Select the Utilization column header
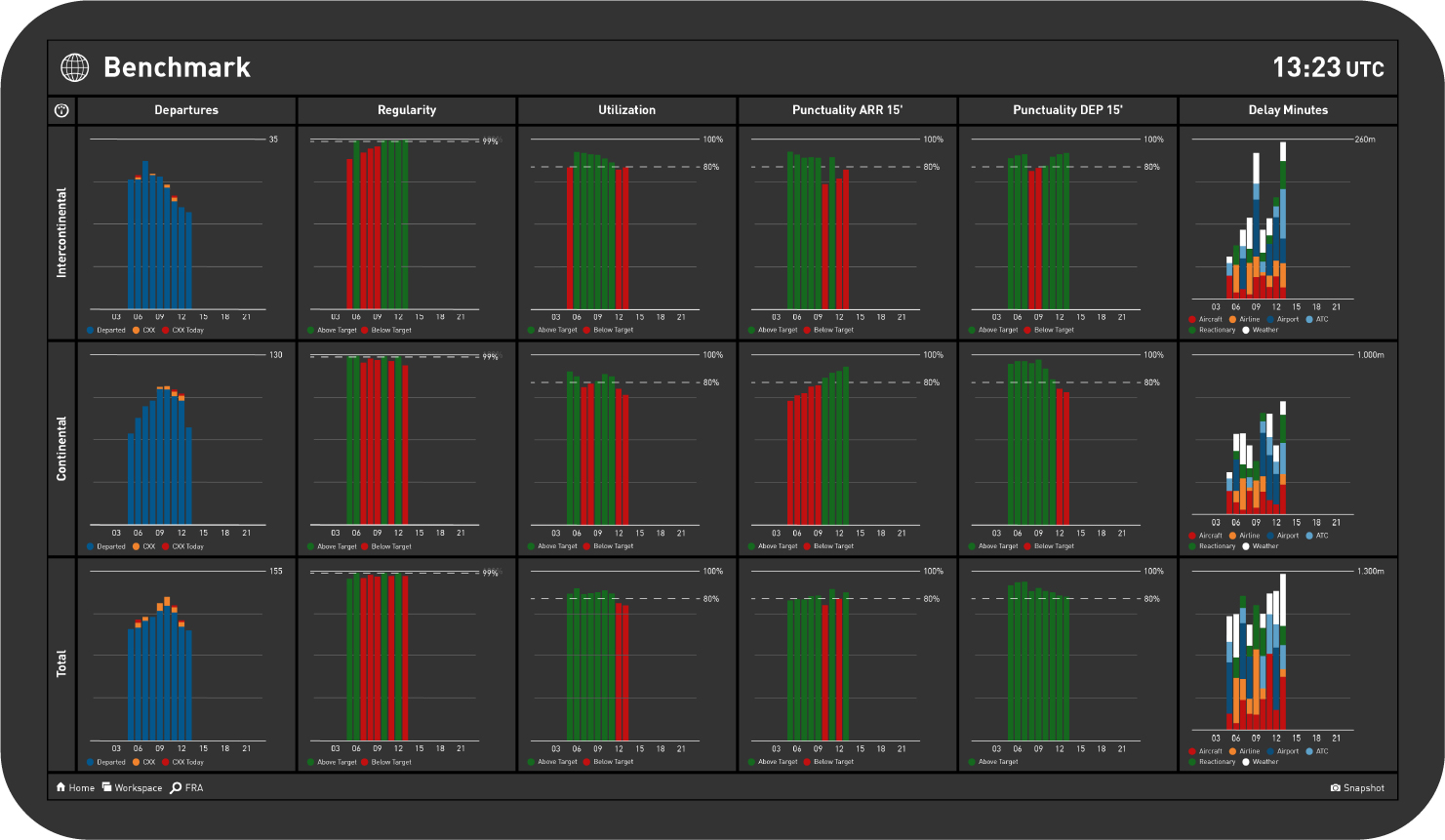The width and height of the screenshot is (1445, 840). point(627,110)
